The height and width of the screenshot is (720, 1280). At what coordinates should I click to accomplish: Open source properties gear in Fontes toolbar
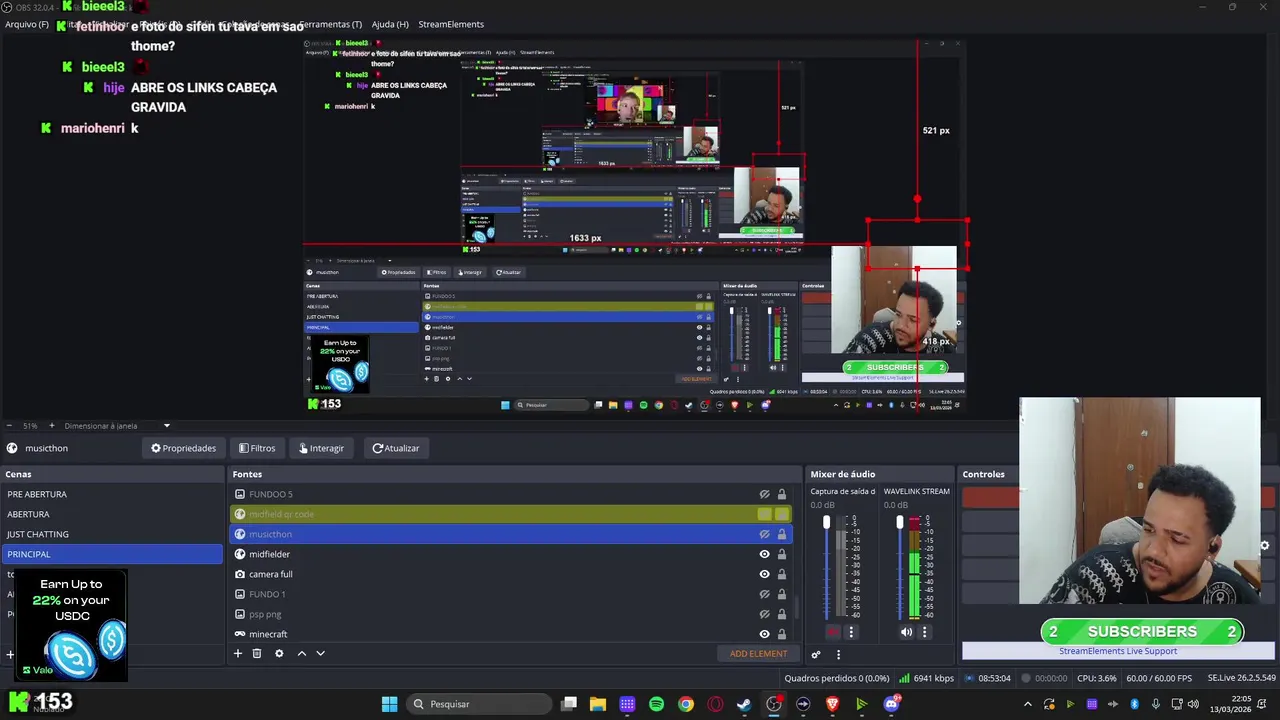pos(279,653)
